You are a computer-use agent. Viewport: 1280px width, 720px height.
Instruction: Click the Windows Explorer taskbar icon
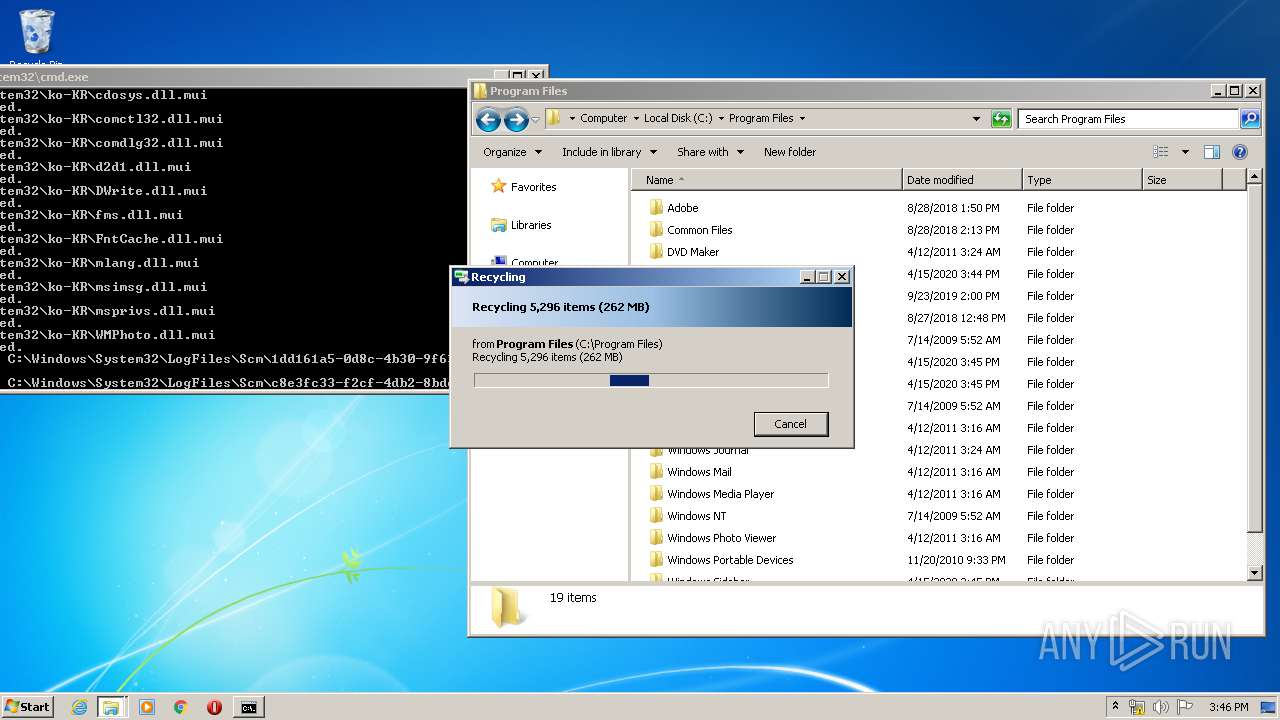pos(111,707)
